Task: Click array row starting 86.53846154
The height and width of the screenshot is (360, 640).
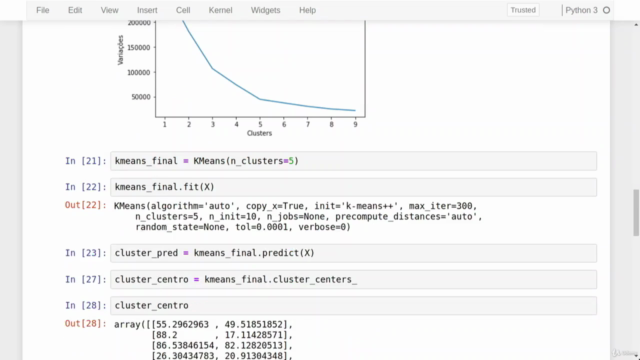Action: [x=222, y=346]
